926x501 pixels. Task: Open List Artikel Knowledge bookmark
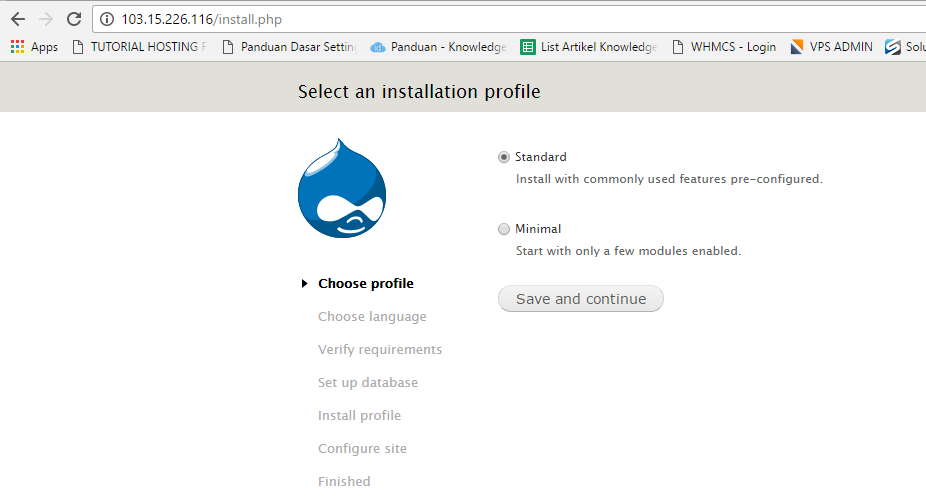pos(589,47)
